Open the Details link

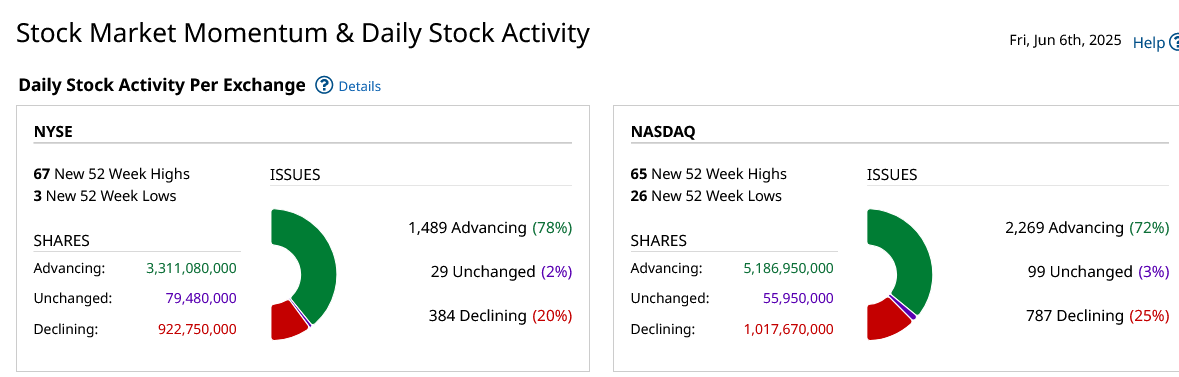pos(359,87)
